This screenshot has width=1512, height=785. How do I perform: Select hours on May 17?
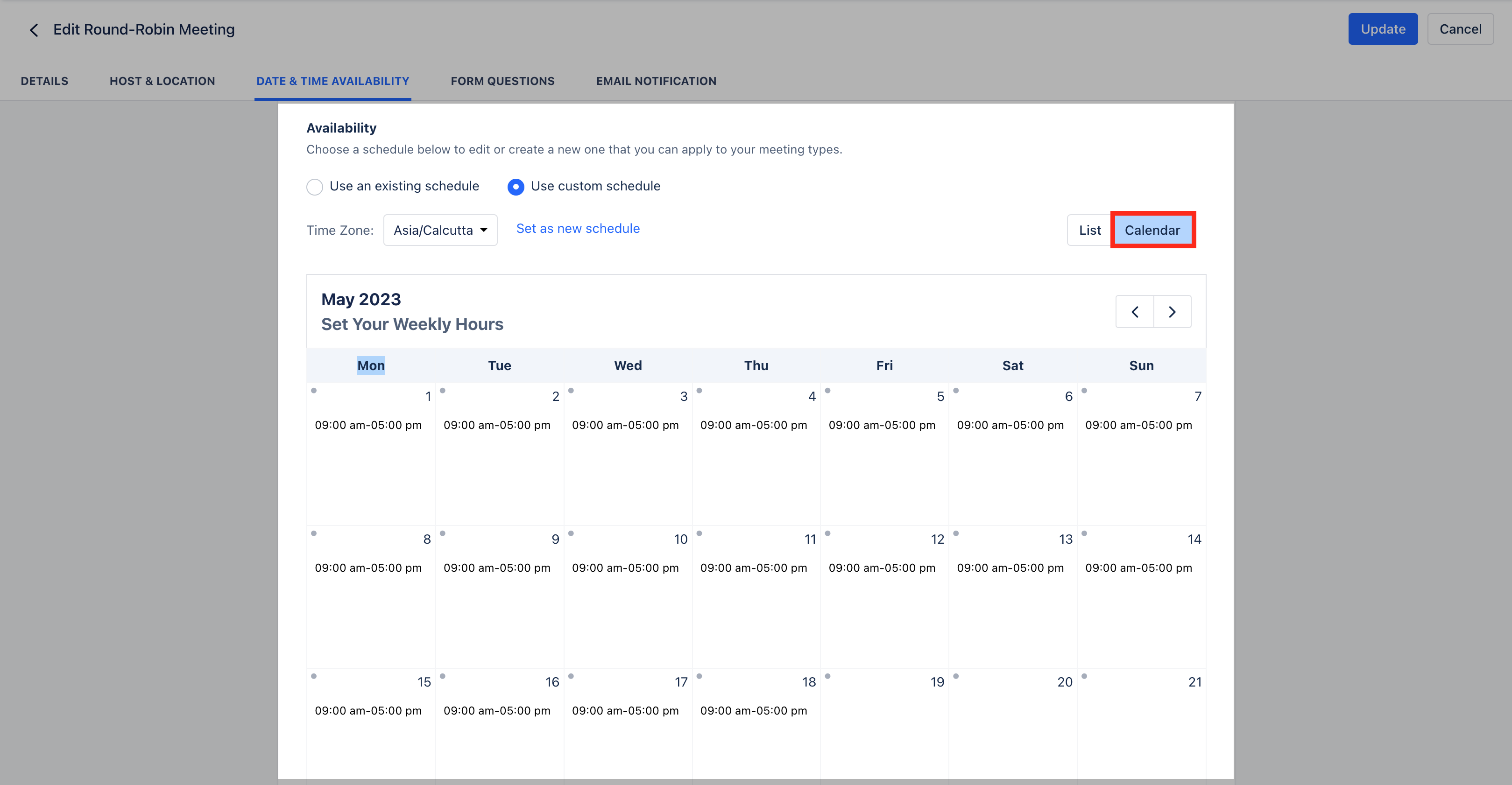point(625,710)
